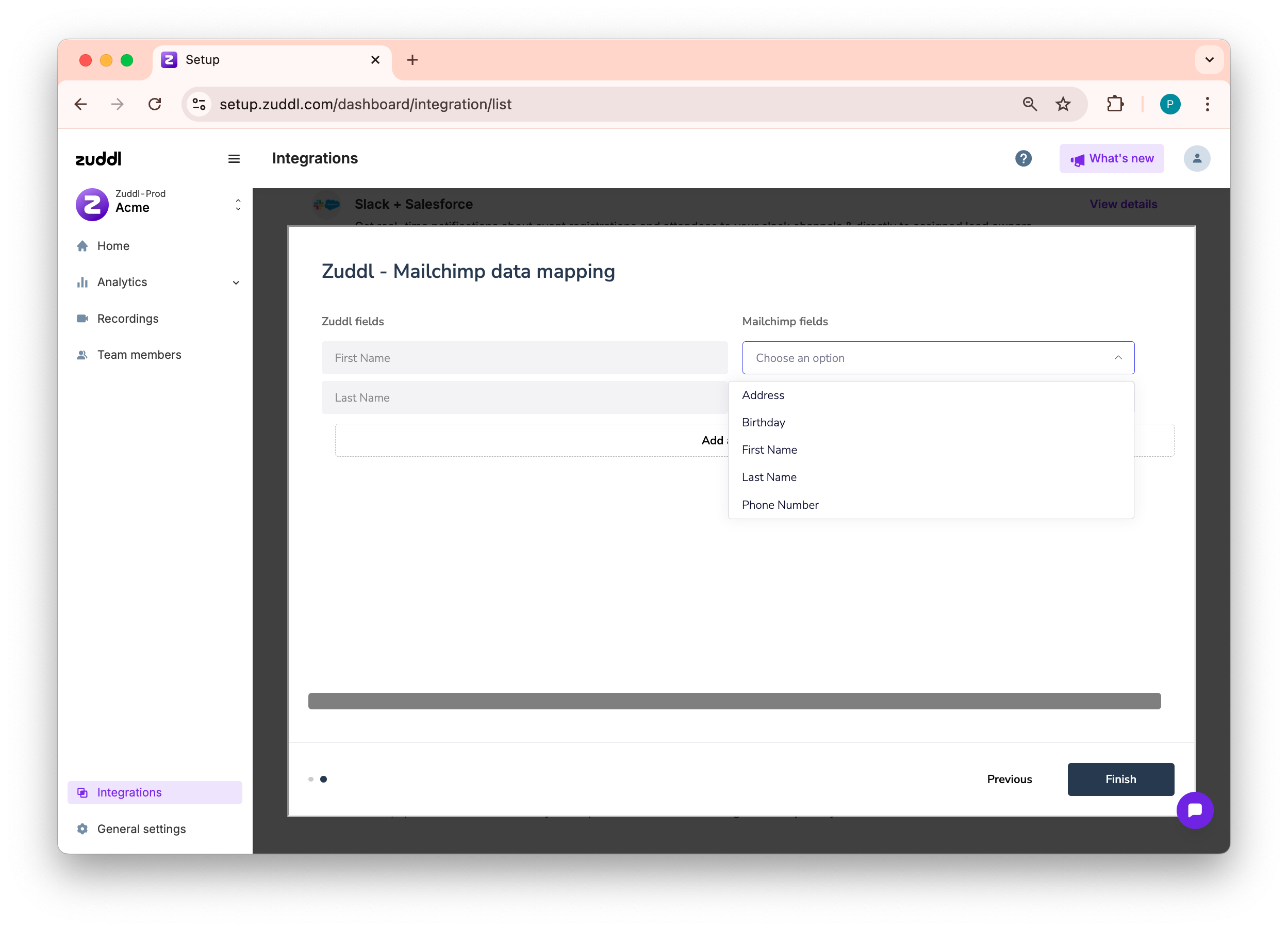Choose Address in the Mailchimp fields list
Viewport: 1288px width, 930px height.
(x=763, y=395)
